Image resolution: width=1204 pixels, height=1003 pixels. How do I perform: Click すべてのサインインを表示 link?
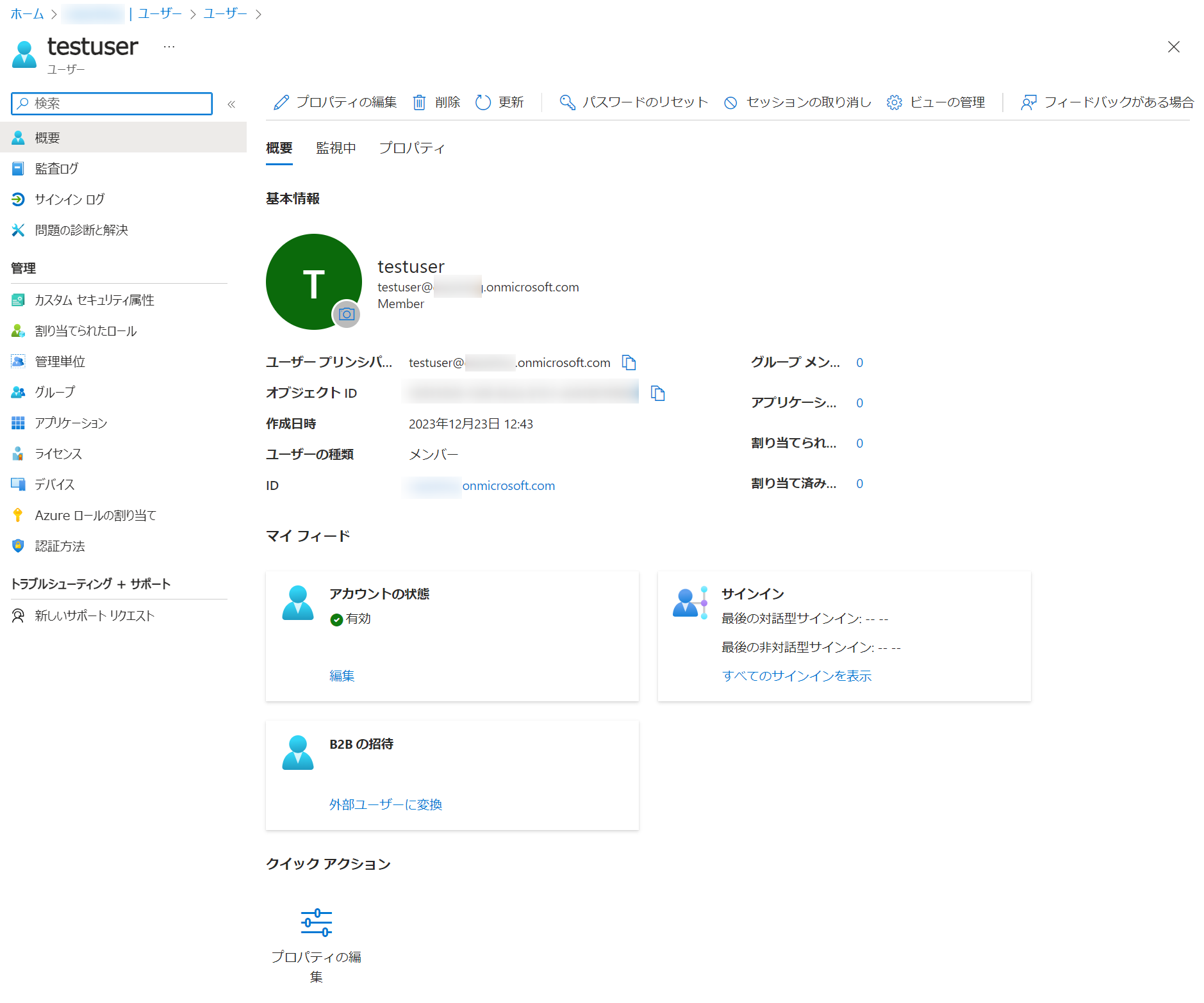[x=797, y=676]
